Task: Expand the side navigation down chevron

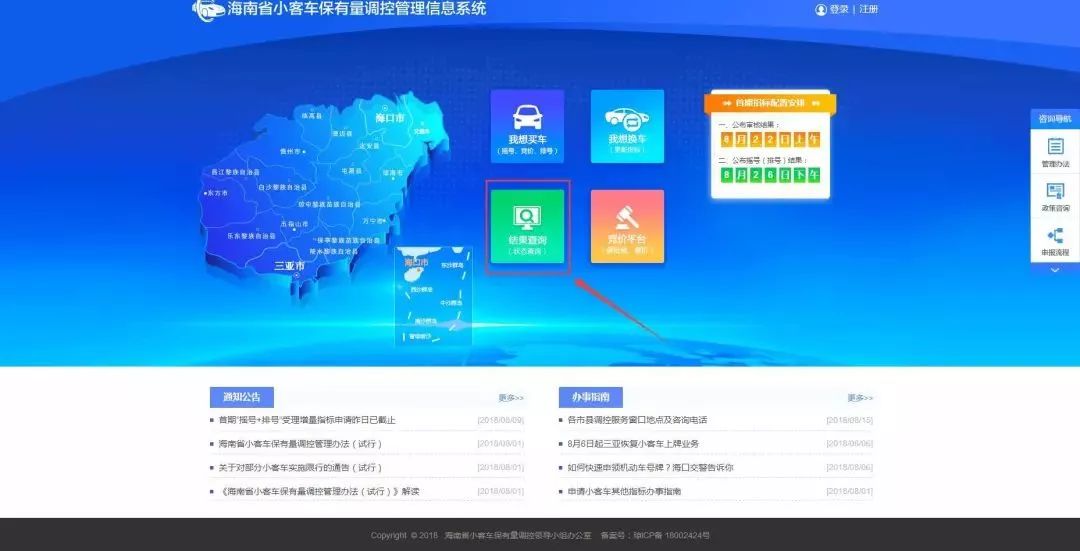Action: (1055, 271)
